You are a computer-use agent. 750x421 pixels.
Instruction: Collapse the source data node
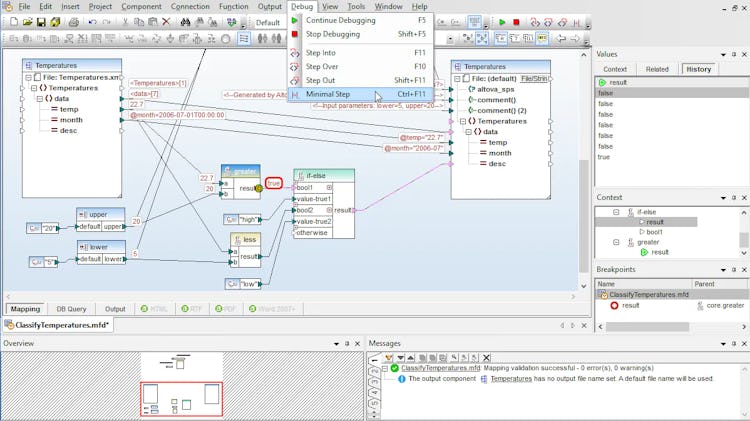click(40, 99)
